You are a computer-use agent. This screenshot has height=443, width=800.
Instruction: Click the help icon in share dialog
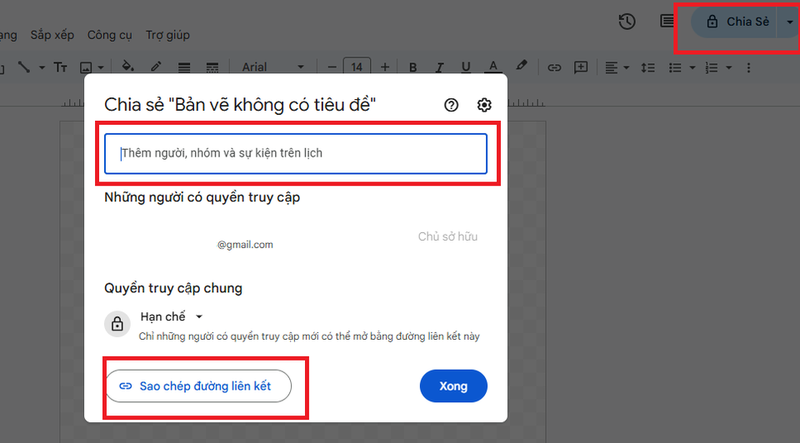(x=451, y=105)
